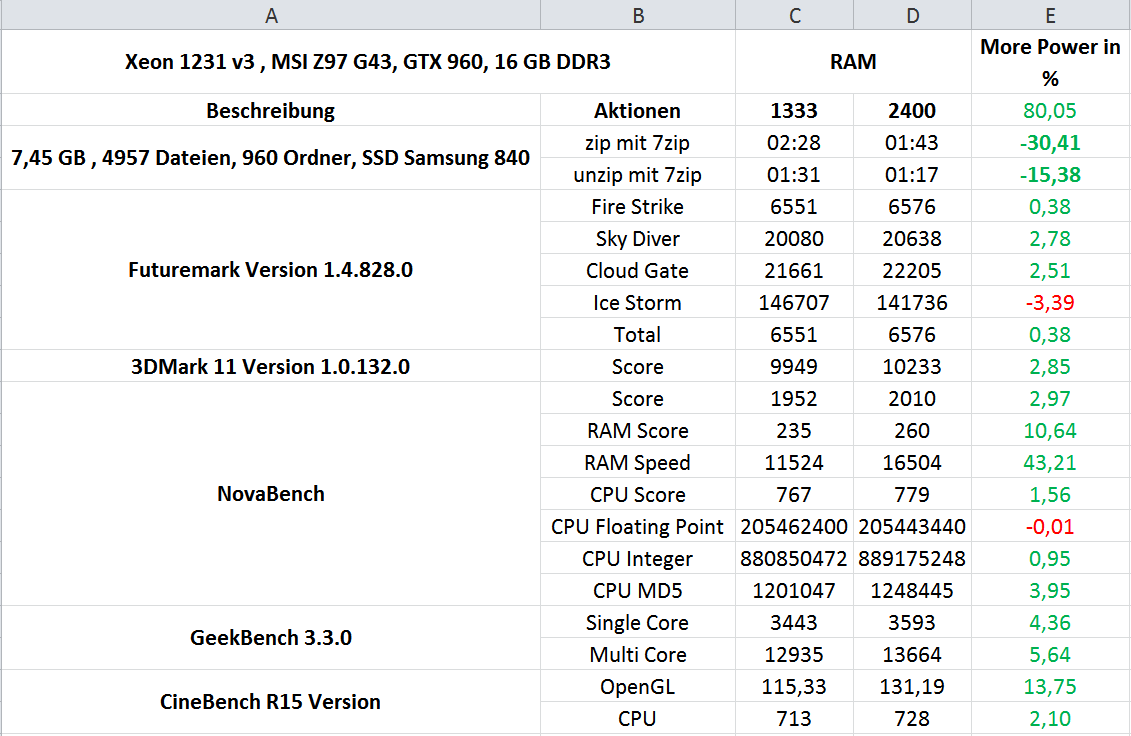Select the CPU MD5 cell
Viewport: 1131px width, 736px height.
(638, 590)
